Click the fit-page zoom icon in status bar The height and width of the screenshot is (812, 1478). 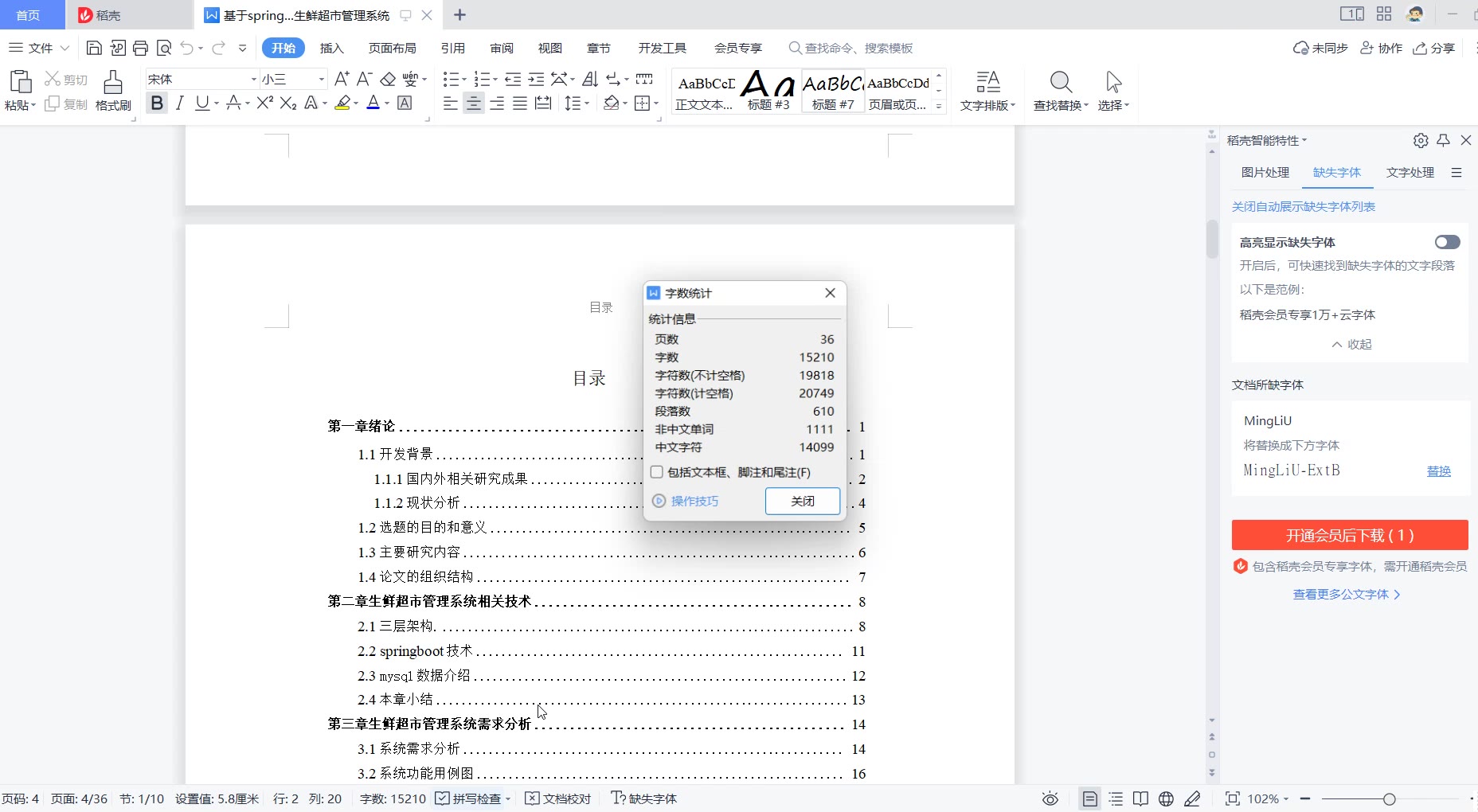[x=1232, y=798]
